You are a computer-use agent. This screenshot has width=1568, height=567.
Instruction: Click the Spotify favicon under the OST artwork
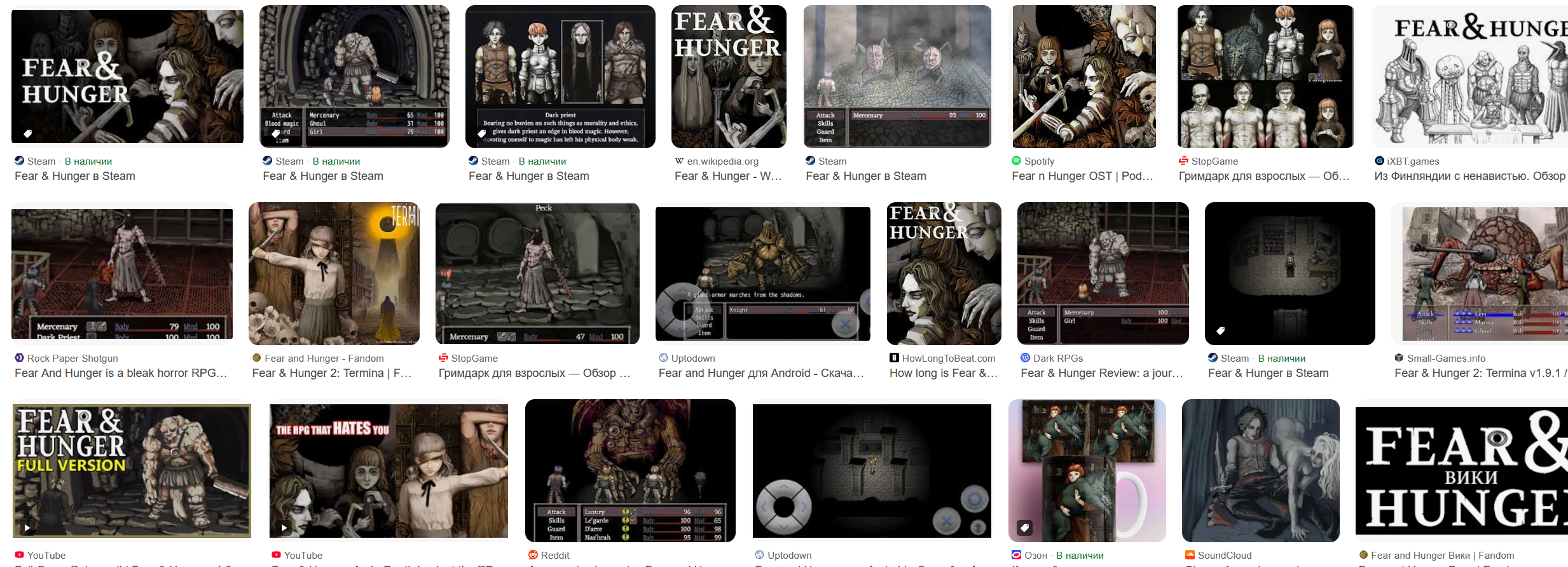(1016, 161)
